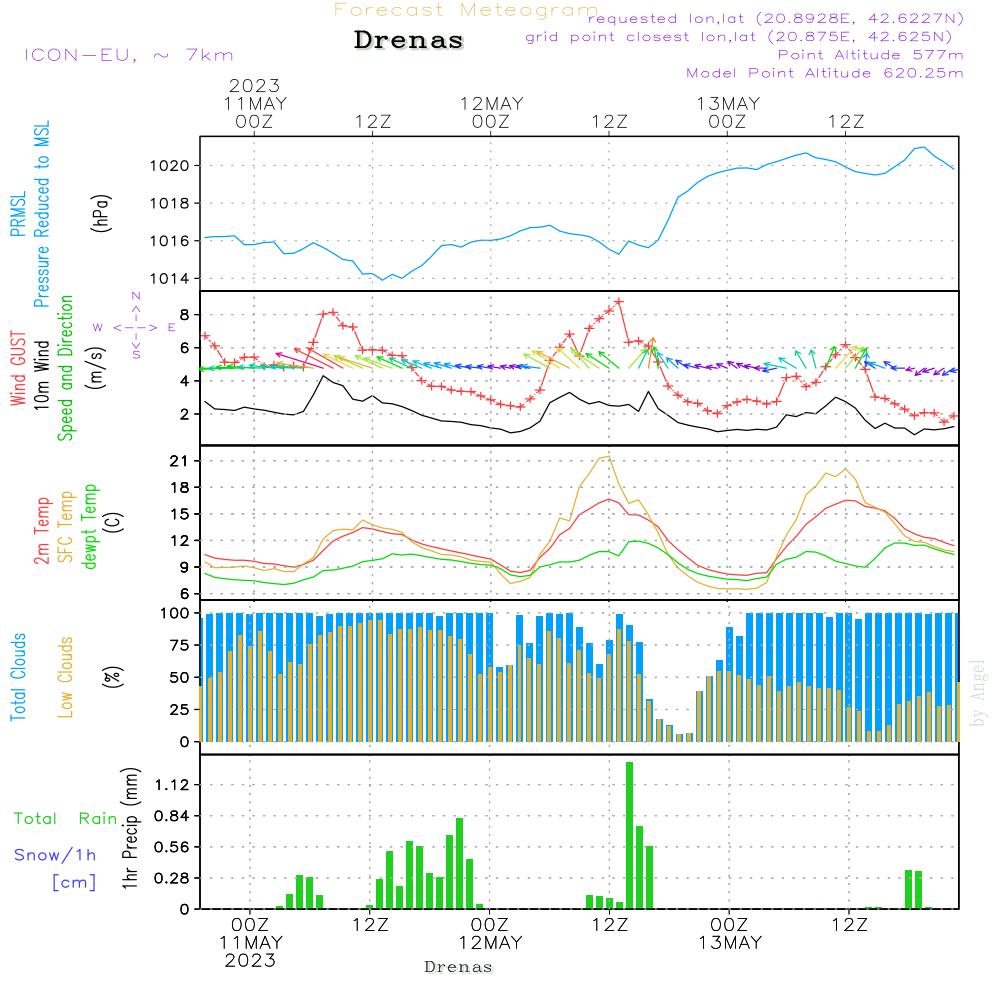
Task: Click the tallest green rain bar
Action: (629, 835)
